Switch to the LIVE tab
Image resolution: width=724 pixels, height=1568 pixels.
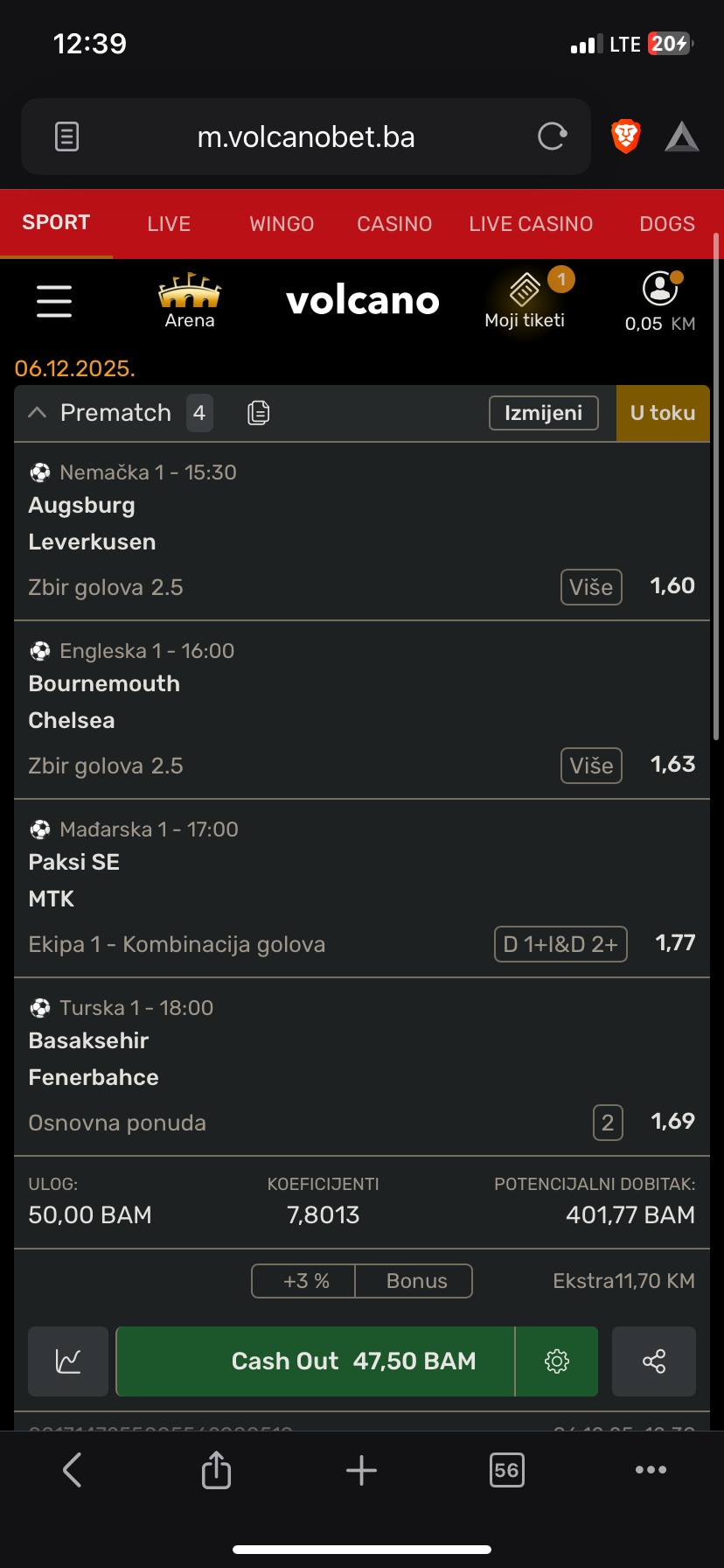pyautogui.click(x=169, y=224)
